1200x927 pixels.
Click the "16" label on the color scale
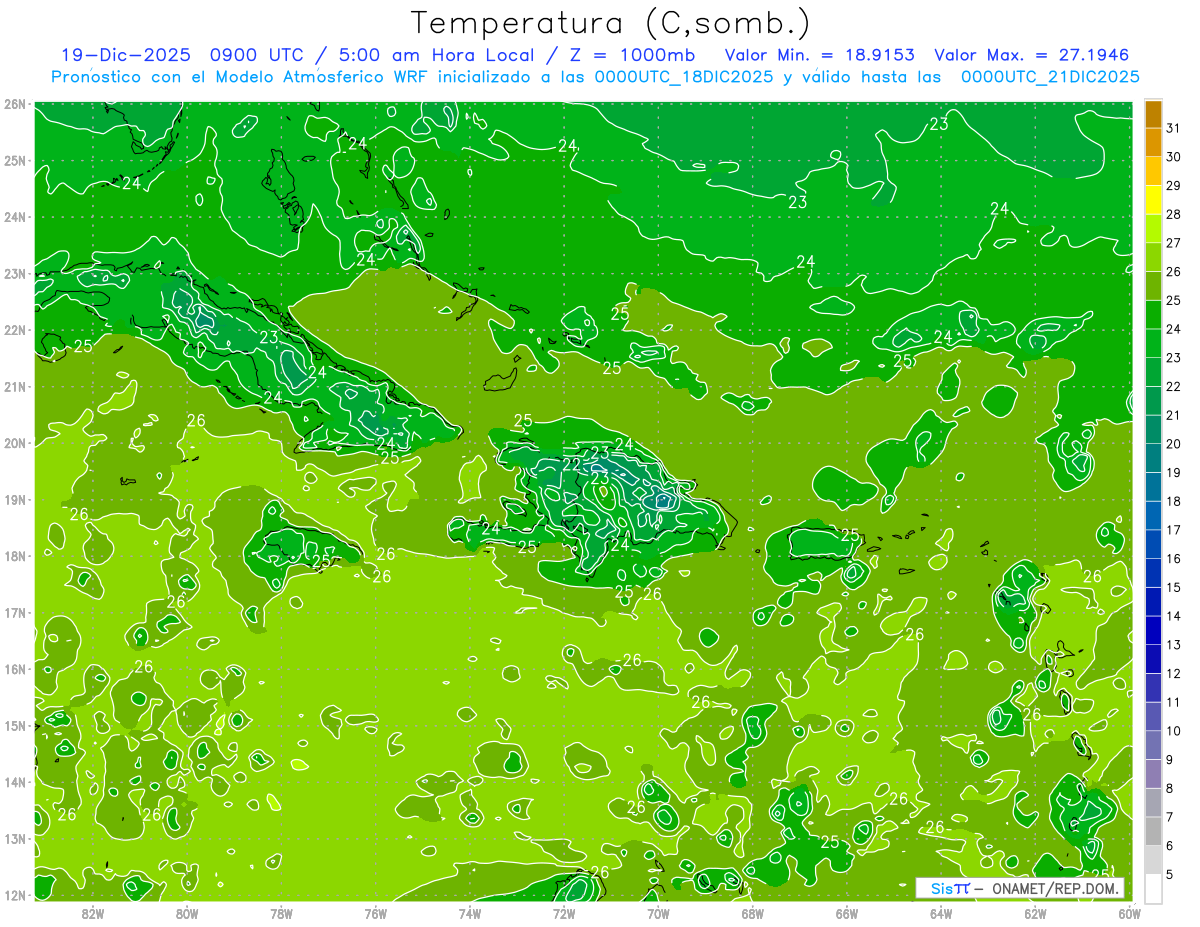pyautogui.click(x=1174, y=559)
